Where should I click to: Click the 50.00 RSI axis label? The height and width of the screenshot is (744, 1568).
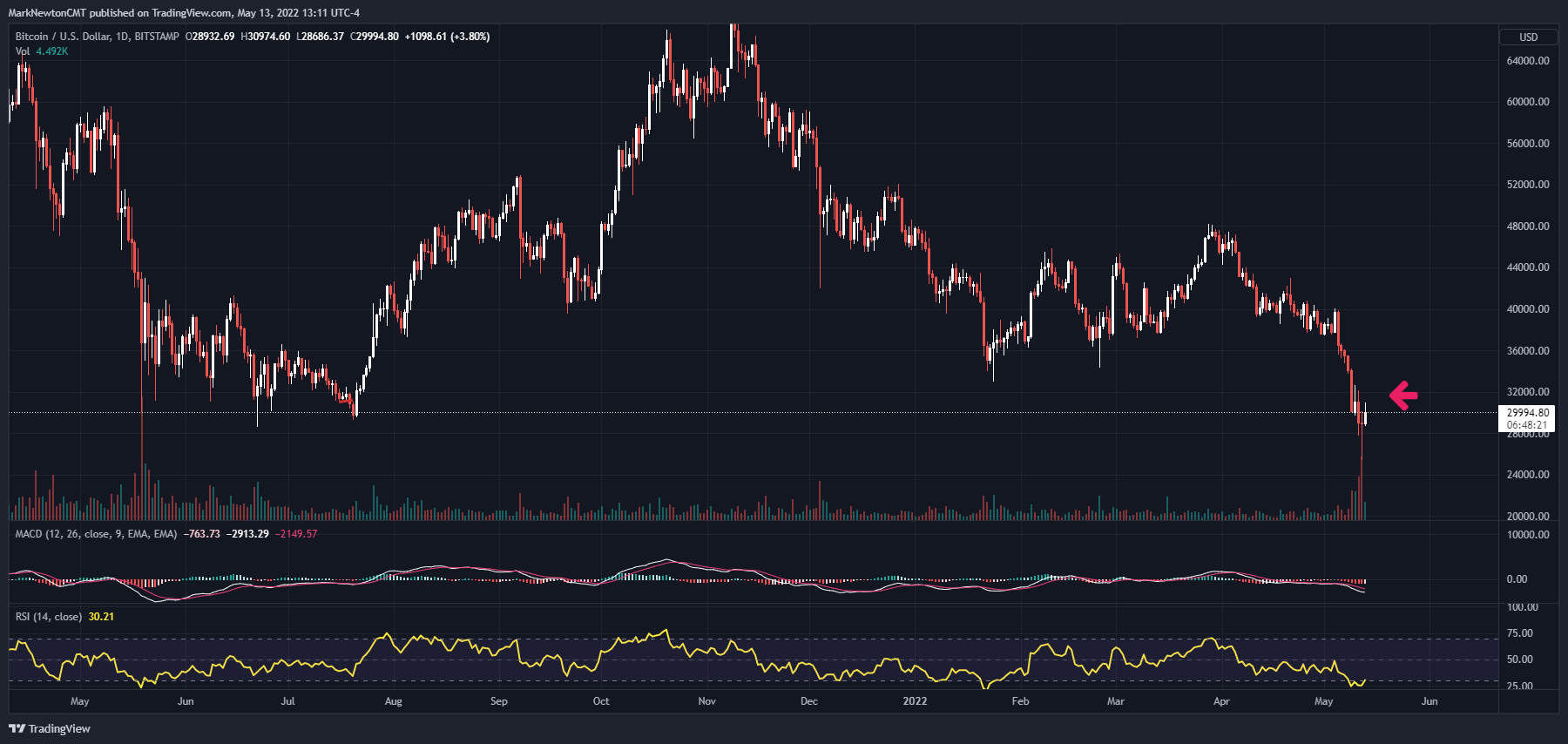1520,659
